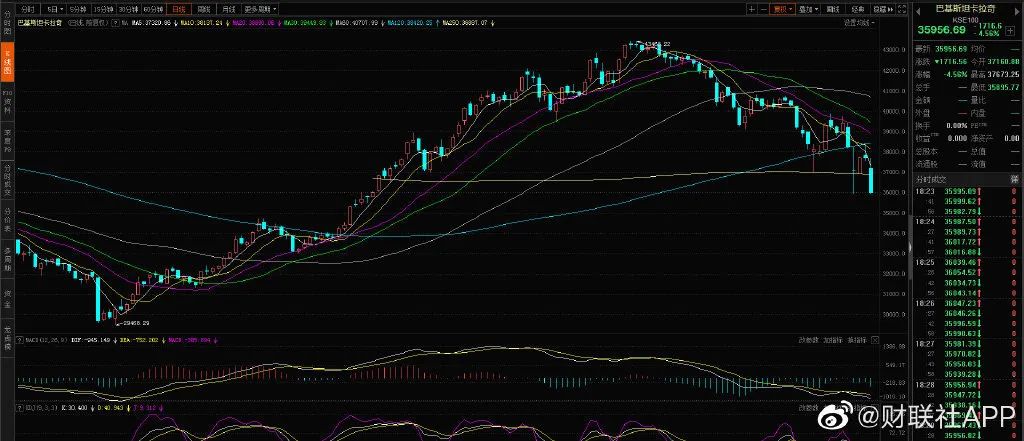Open 分价表 sidebar tab
Image resolution: width=1024 pixels, height=441 pixels.
click(x=7, y=220)
